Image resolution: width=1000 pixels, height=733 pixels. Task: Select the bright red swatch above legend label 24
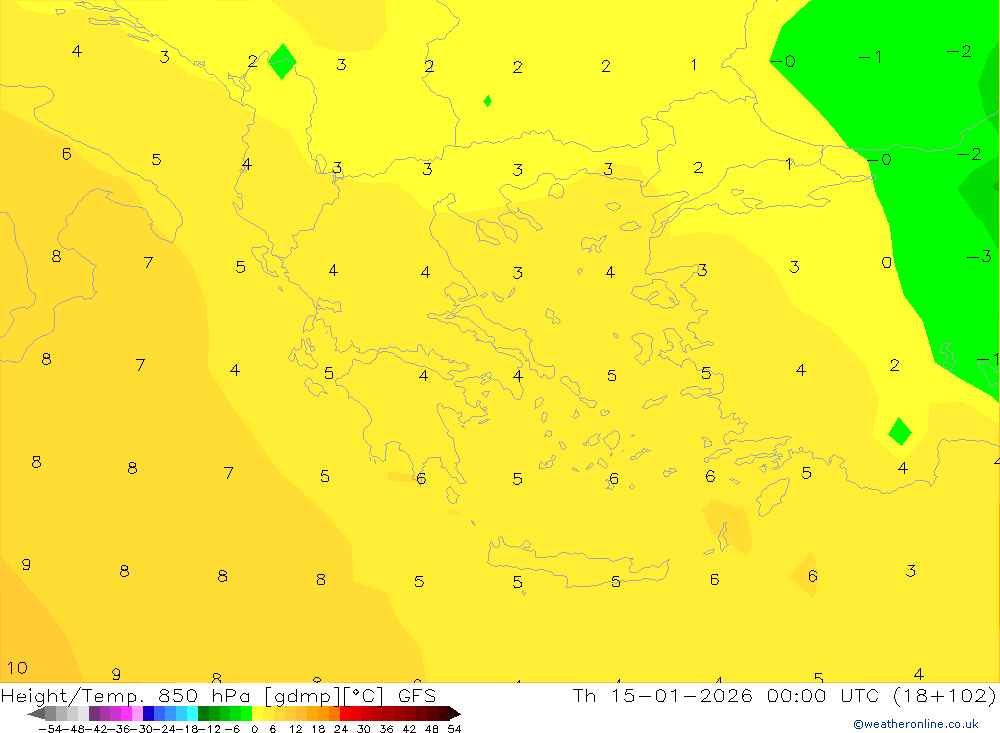[345, 714]
